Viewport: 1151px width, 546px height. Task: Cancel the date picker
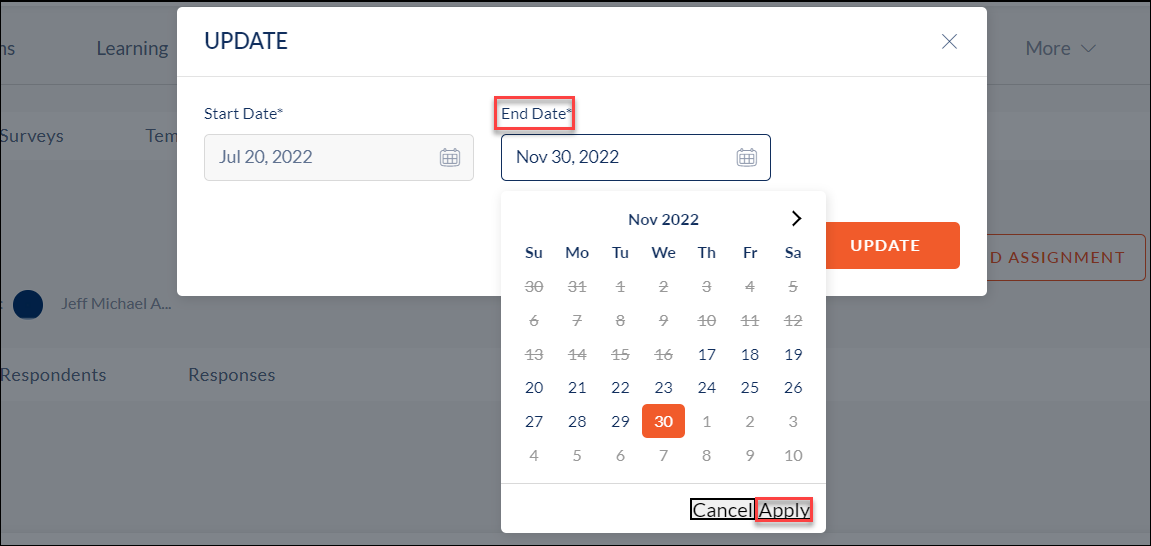pos(722,510)
